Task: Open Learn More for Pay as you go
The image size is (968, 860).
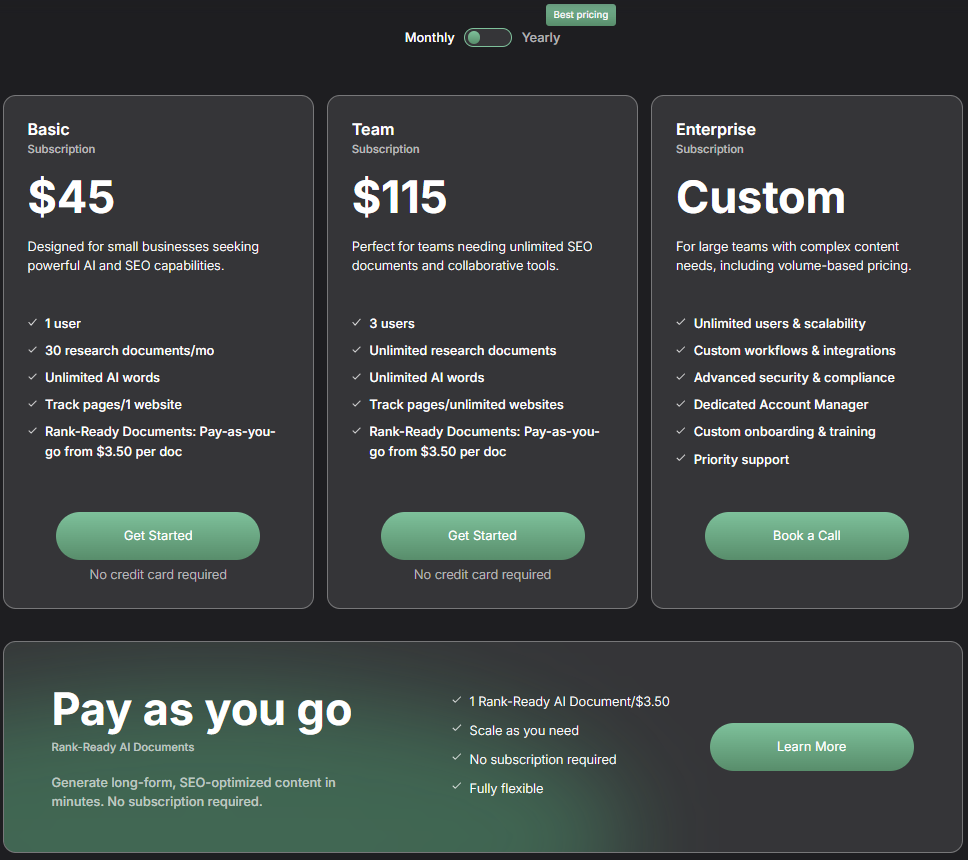Action: tap(812, 746)
